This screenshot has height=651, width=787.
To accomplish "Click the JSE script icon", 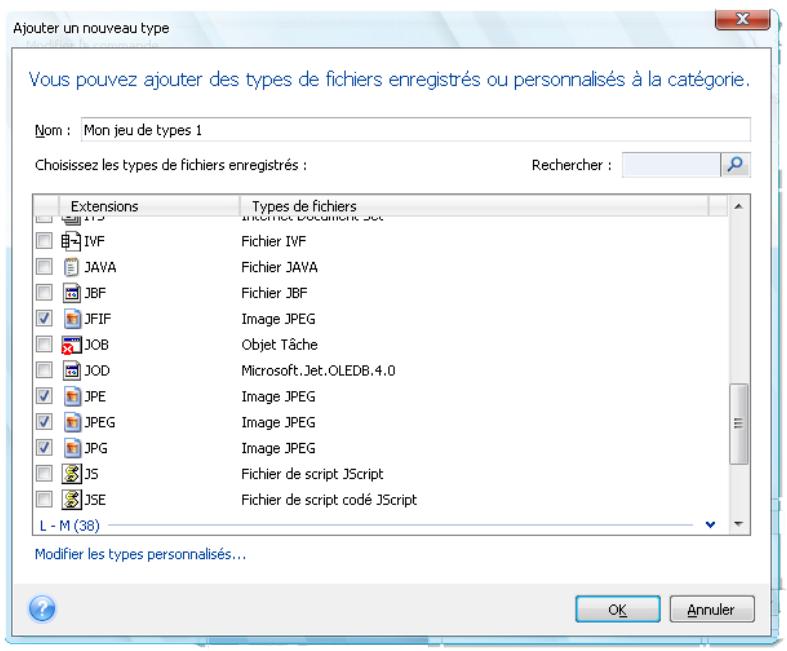I will (x=71, y=500).
